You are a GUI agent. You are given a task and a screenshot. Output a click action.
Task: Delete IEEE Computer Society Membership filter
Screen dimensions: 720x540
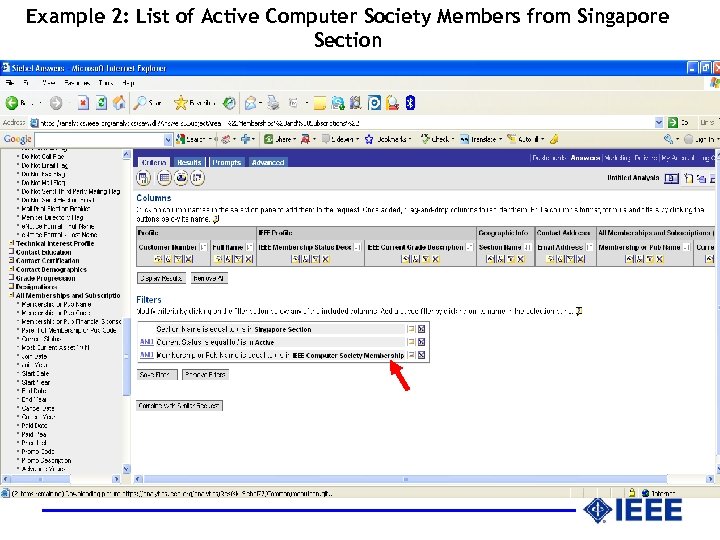tap(421, 355)
